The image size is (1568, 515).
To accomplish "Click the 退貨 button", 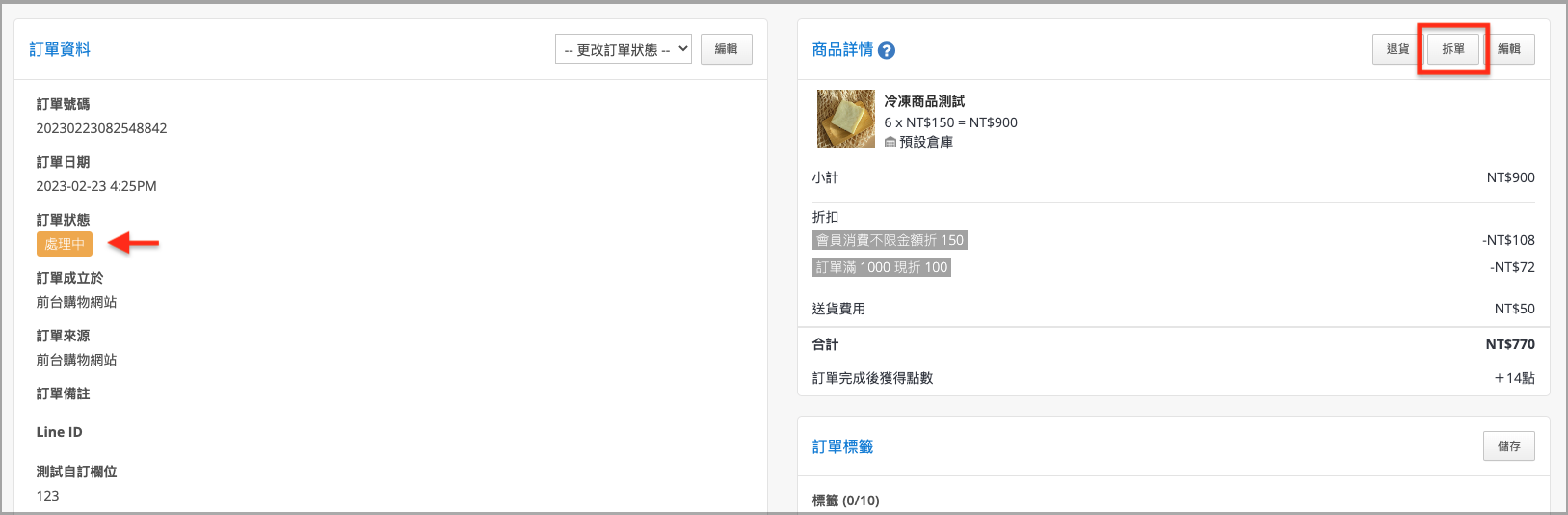I will 1397,49.
